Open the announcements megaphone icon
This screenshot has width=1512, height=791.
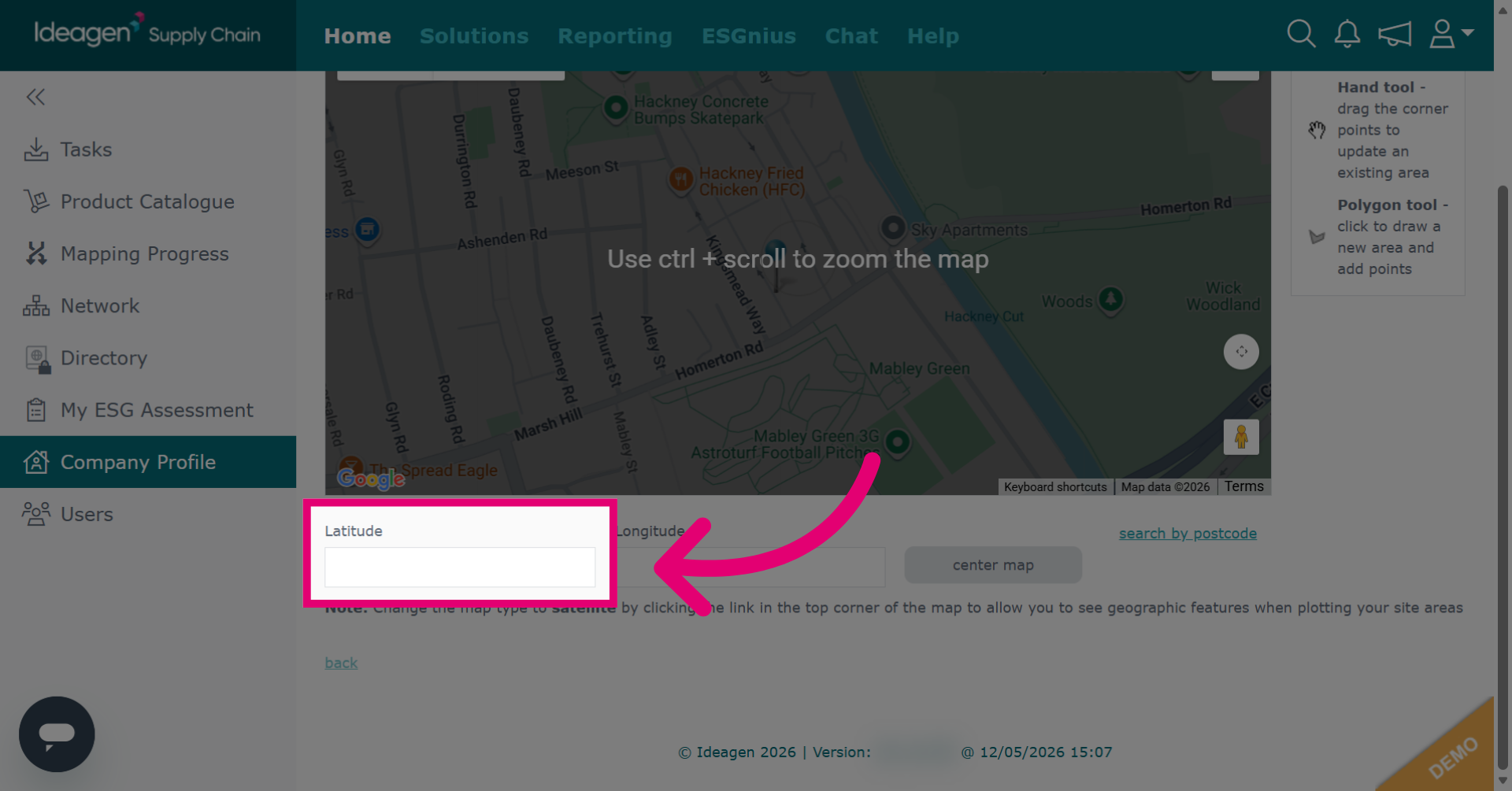click(x=1395, y=34)
